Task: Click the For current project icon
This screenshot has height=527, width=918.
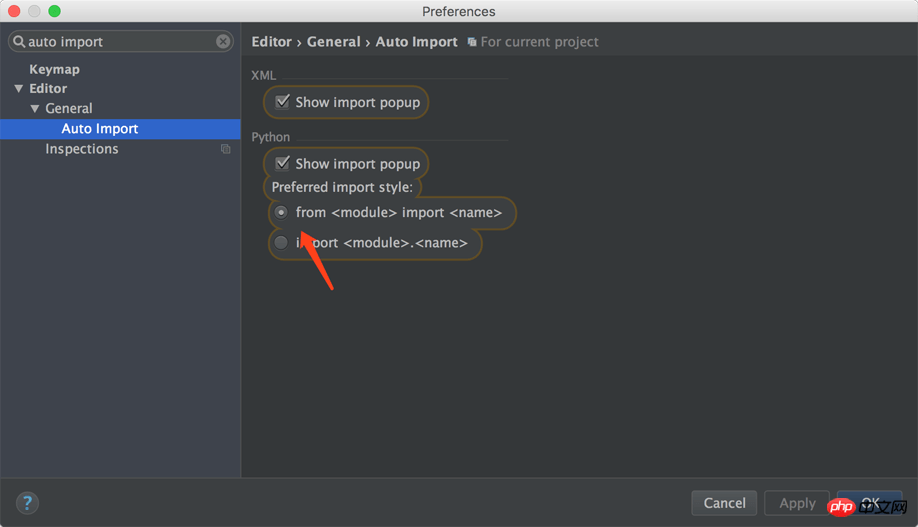Action: [x=472, y=42]
